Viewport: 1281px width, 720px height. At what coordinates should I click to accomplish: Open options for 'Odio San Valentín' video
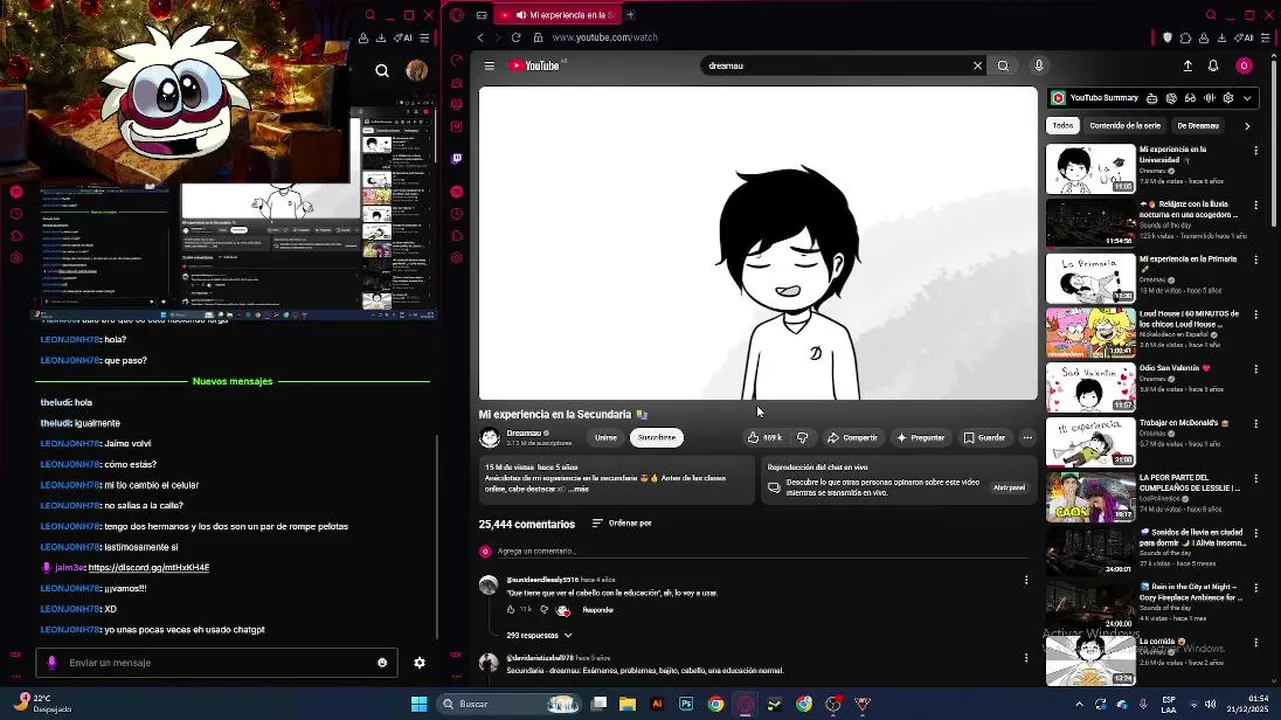coord(1257,369)
